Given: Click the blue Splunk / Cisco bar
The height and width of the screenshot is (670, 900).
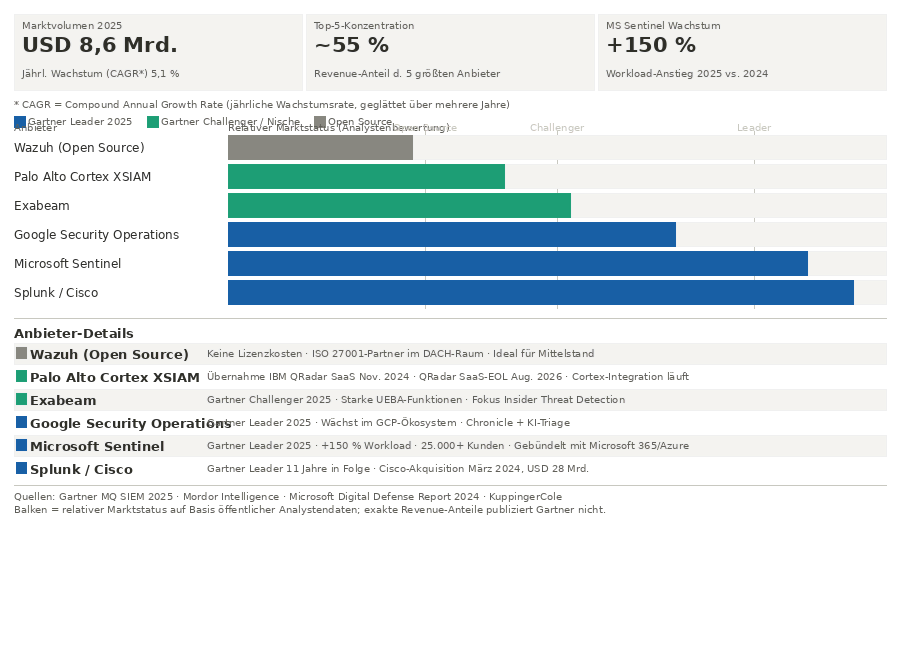Looking at the screenshot, I should (x=541, y=292).
